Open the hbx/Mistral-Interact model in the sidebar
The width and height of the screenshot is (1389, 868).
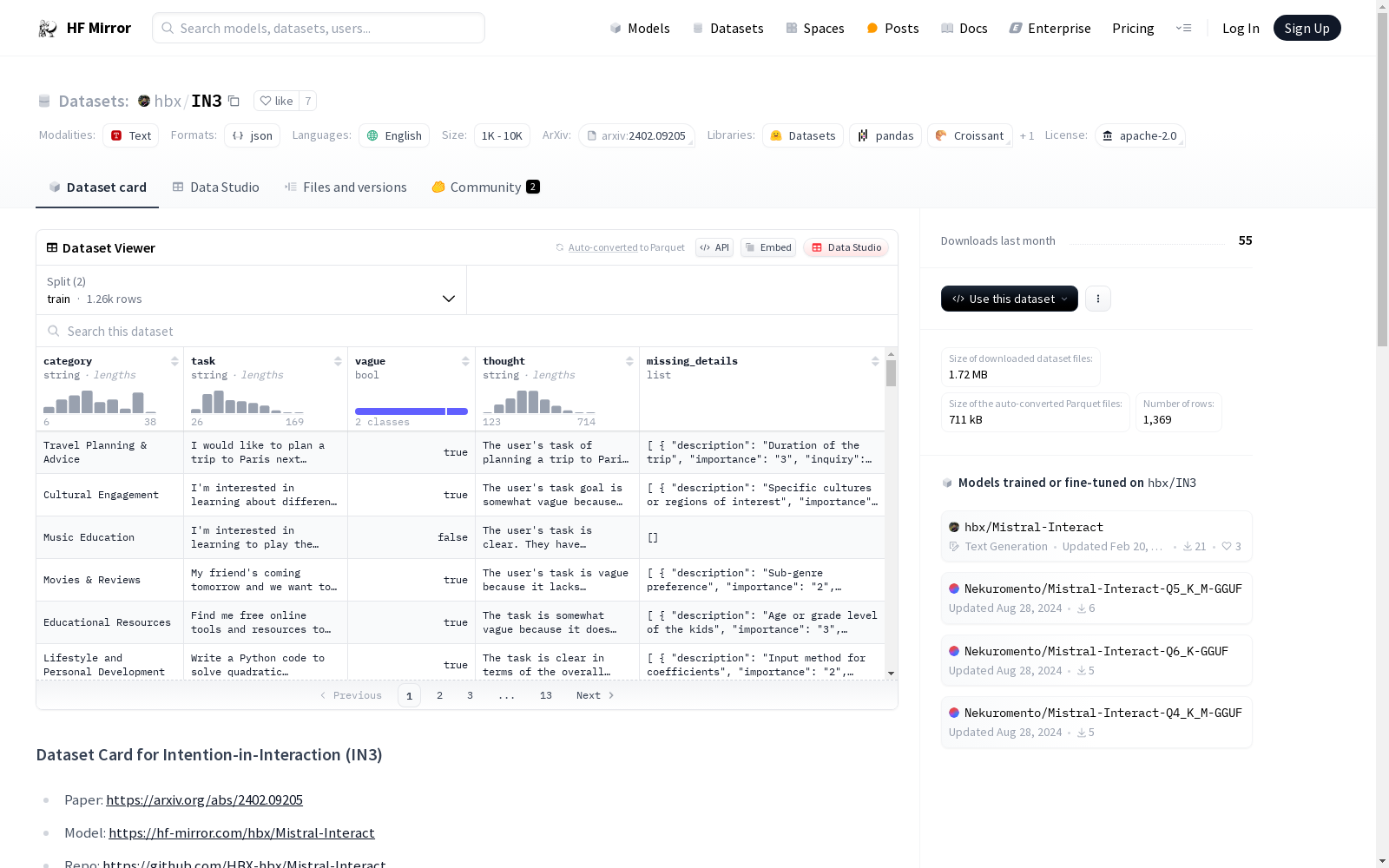coord(1096,536)
